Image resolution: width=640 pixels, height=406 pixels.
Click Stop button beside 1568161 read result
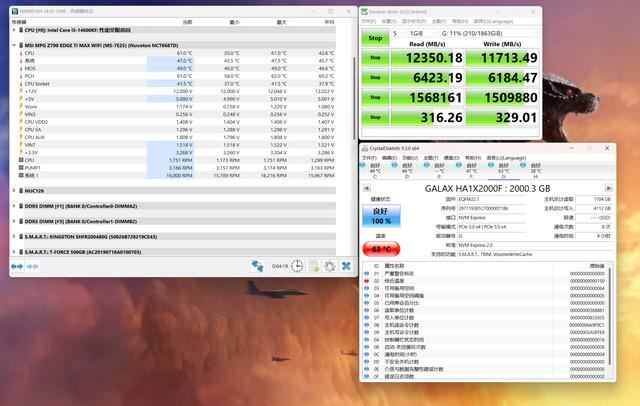(375, 98)
